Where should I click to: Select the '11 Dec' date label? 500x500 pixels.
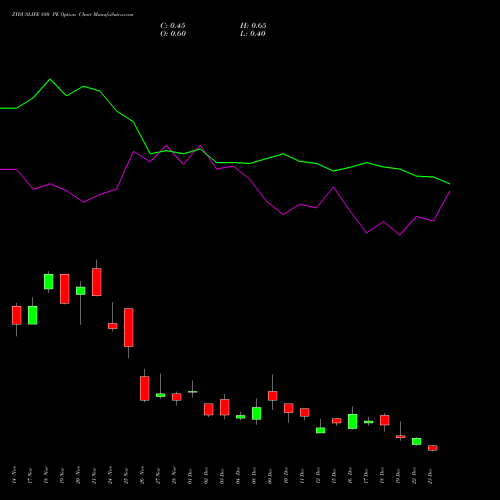tap(302, 475)
